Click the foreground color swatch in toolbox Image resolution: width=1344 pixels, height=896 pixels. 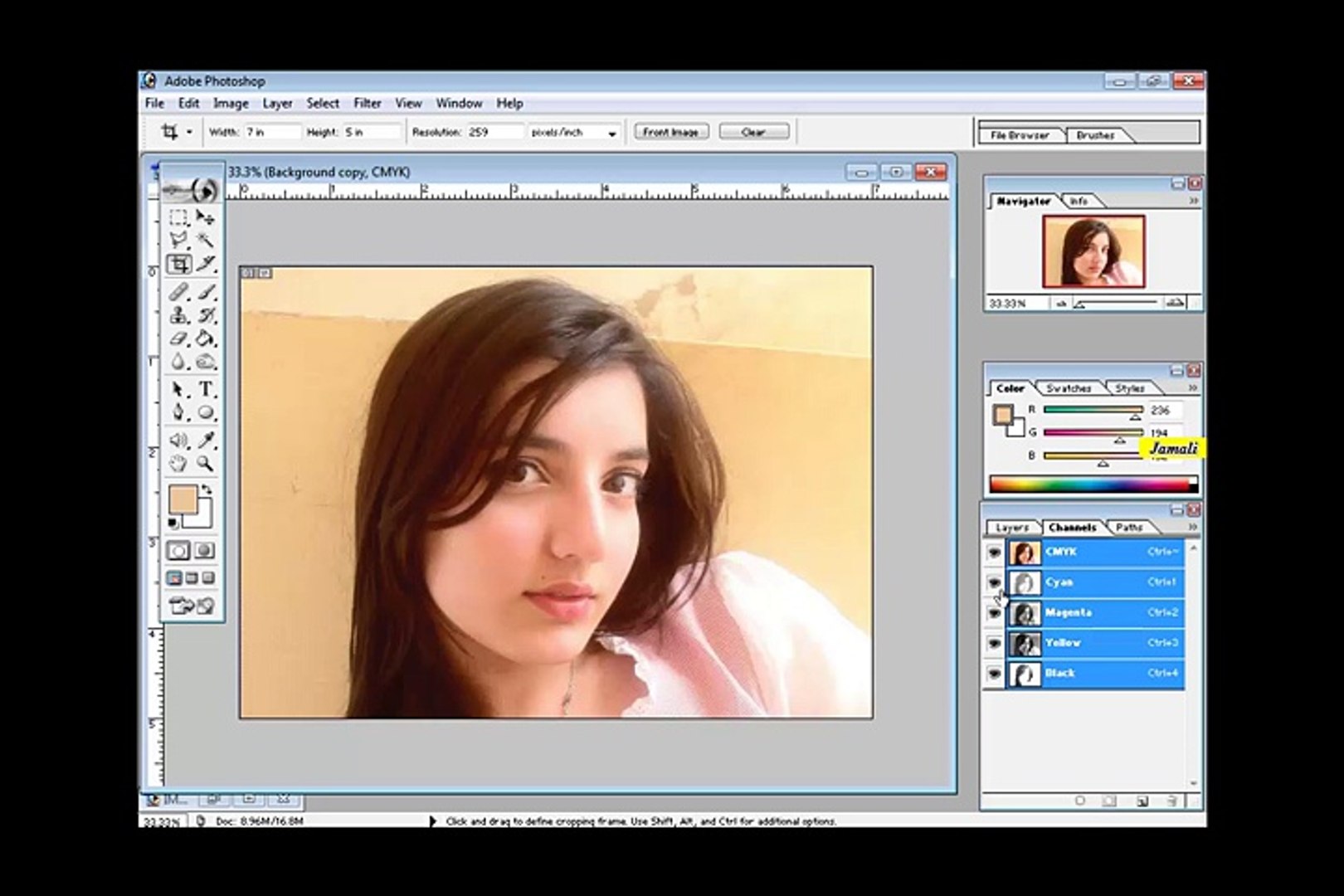click(183, 500)
